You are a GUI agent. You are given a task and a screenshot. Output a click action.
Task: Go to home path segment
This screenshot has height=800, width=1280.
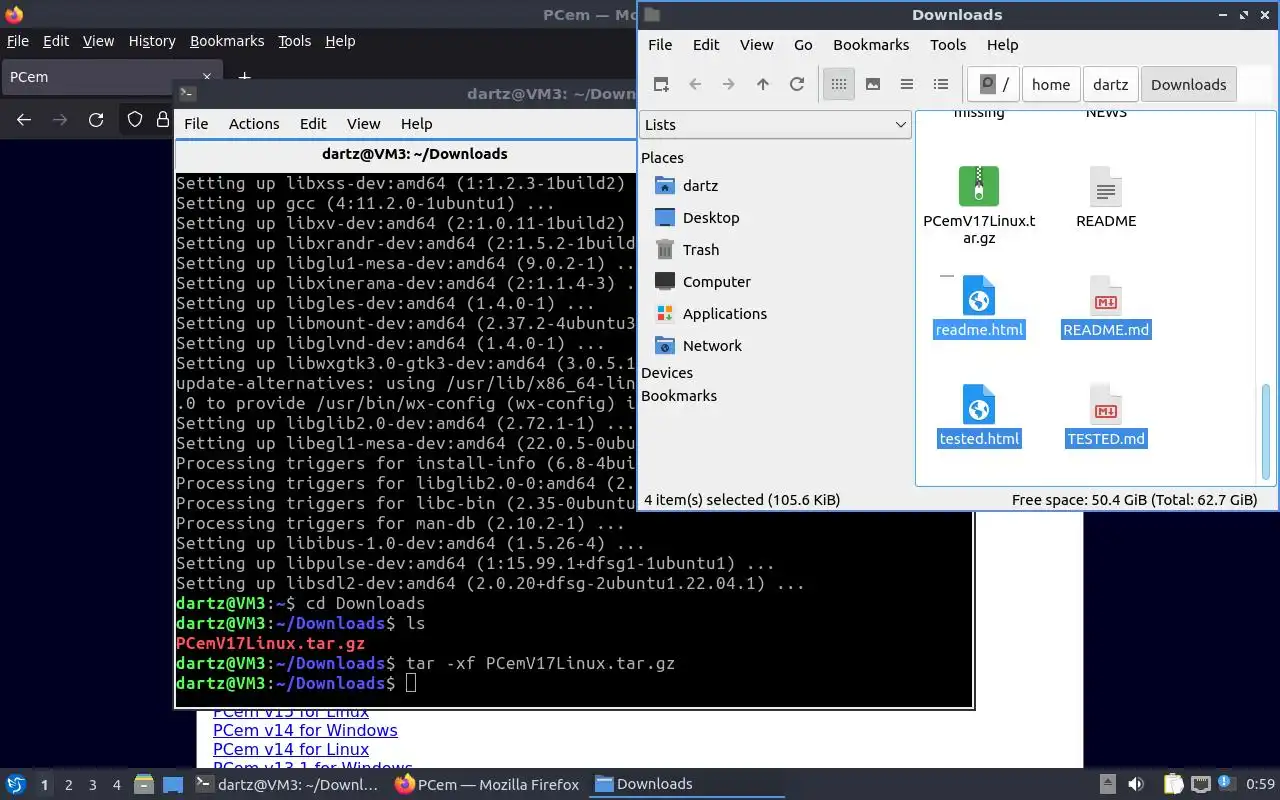pos(1051,84)
